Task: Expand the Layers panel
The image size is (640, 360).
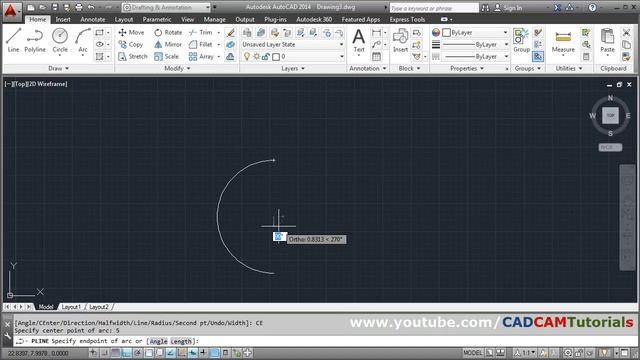Action: point(293,69)
